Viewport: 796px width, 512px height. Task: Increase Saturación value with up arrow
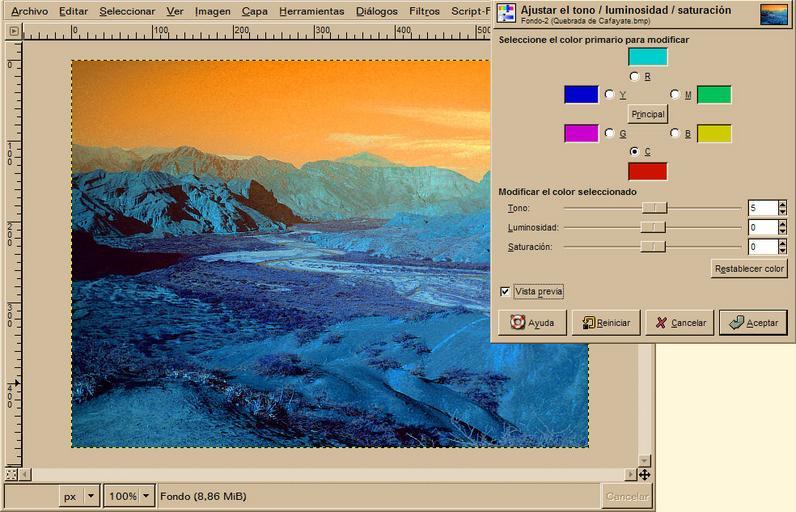click(782, 243)
